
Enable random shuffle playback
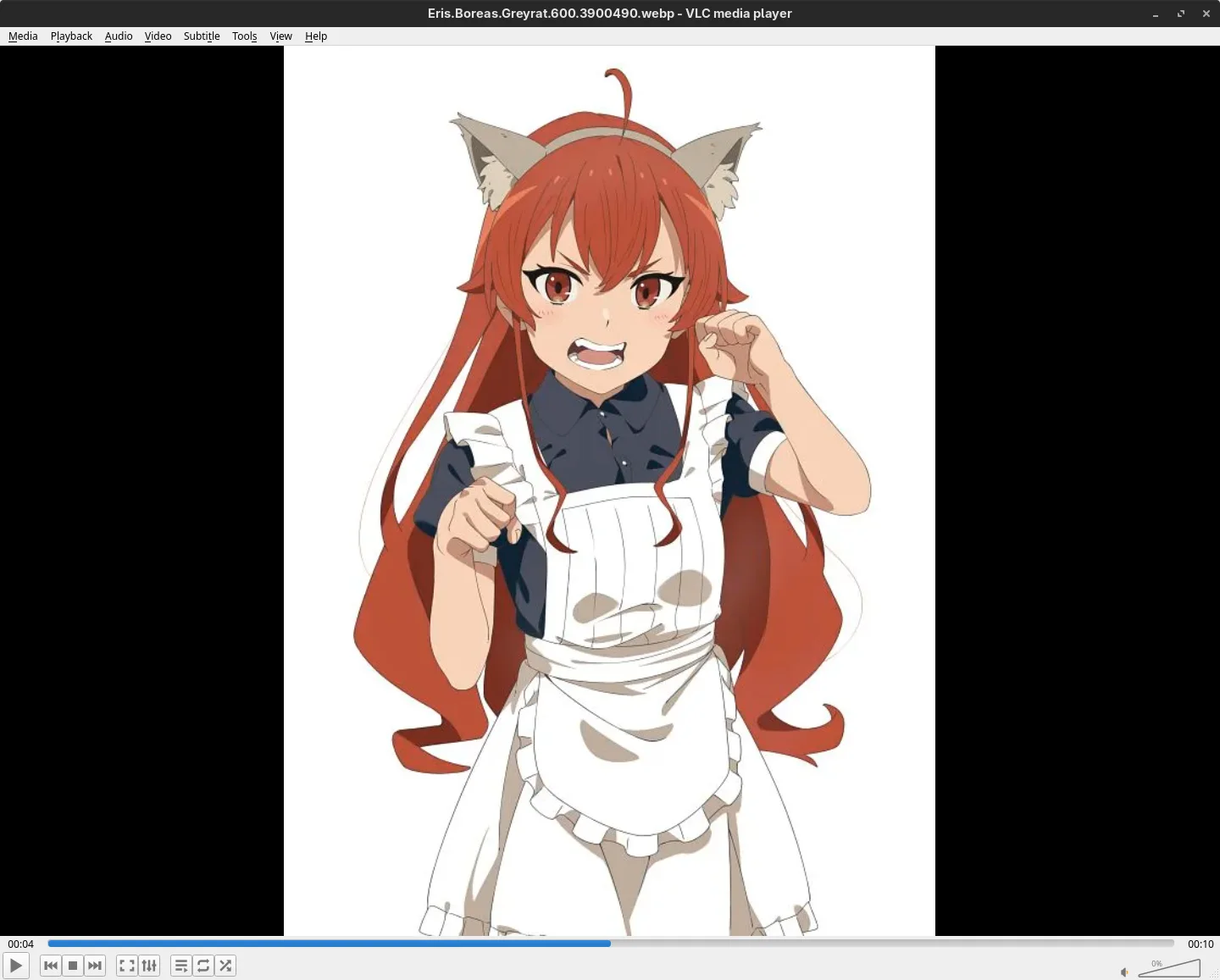225,966
